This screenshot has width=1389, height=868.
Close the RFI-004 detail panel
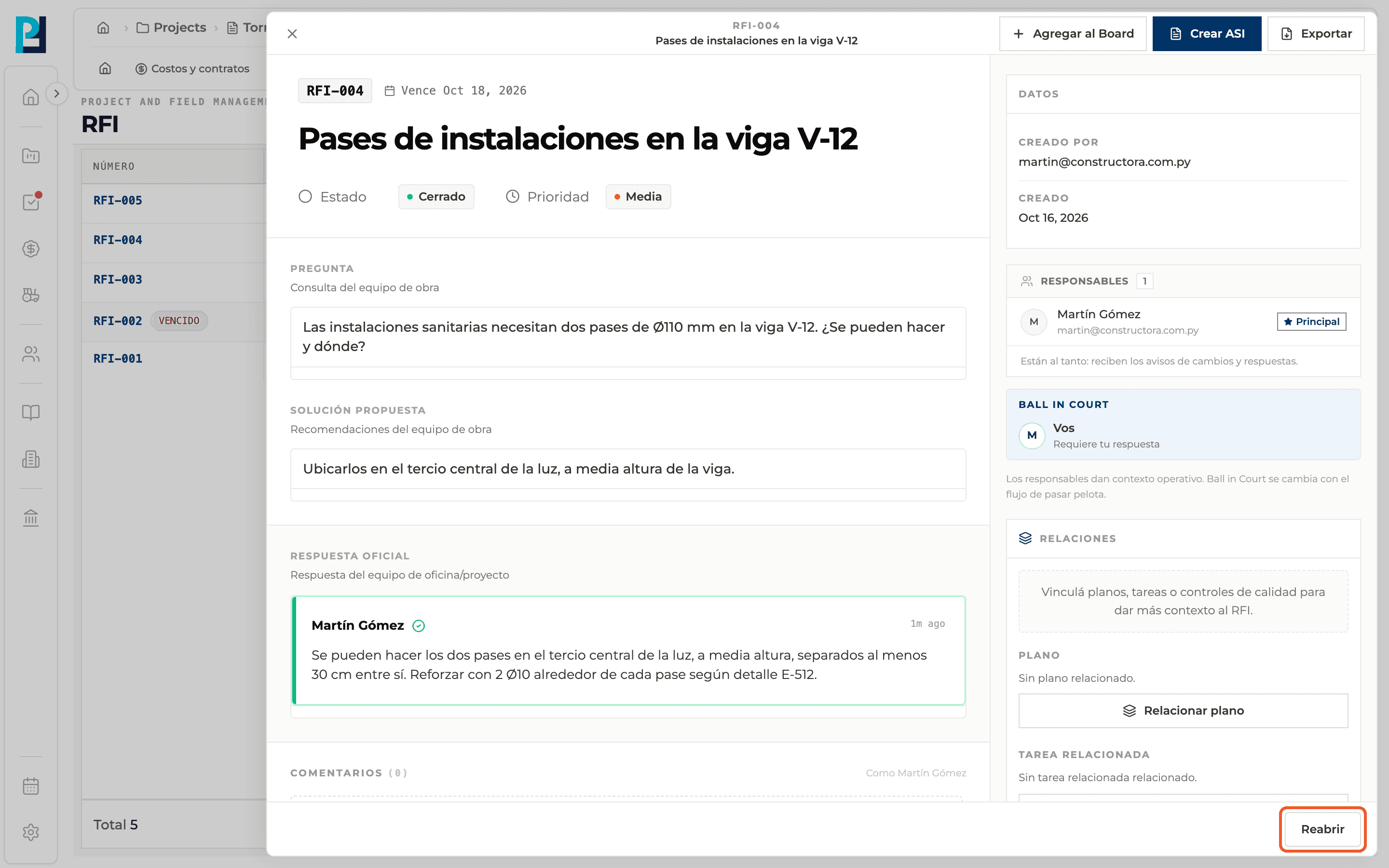(x=292, y=34)
